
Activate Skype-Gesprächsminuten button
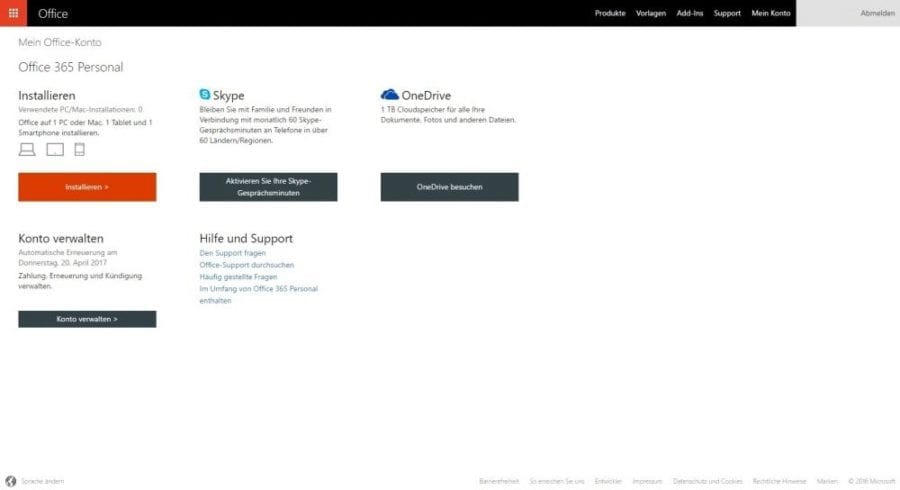tap(269, 187)
